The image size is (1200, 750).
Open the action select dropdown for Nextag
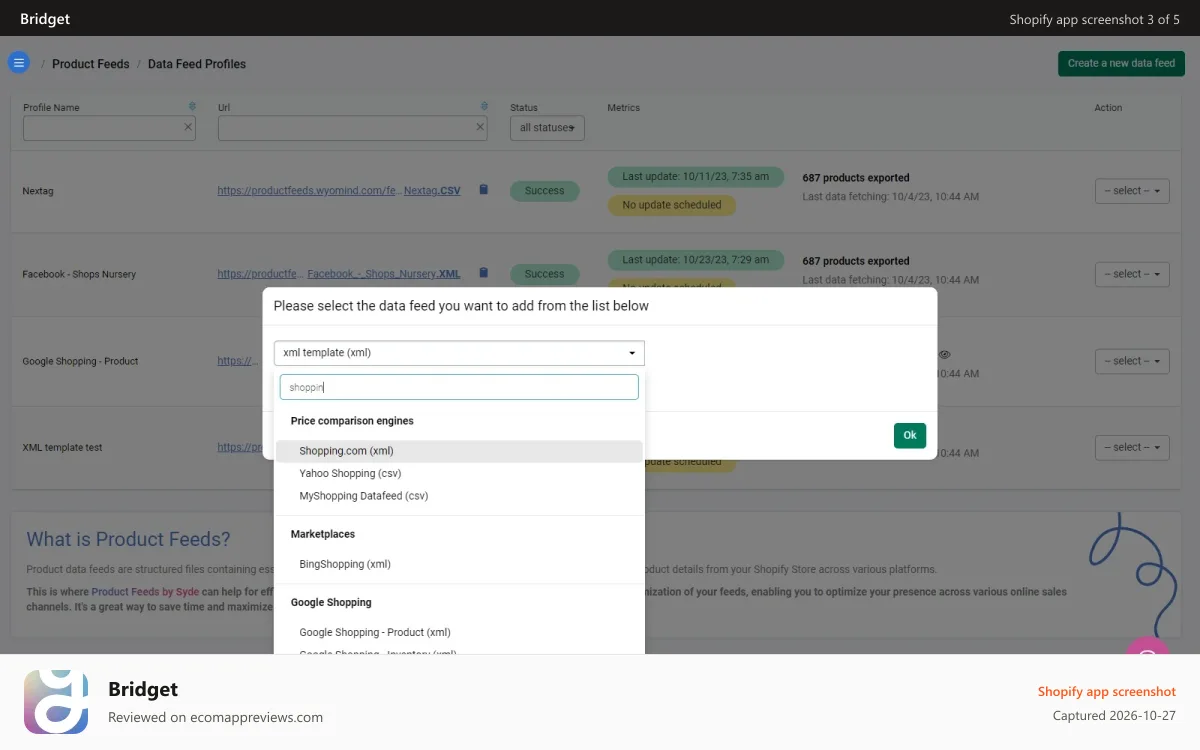[x=1132, y=191]
